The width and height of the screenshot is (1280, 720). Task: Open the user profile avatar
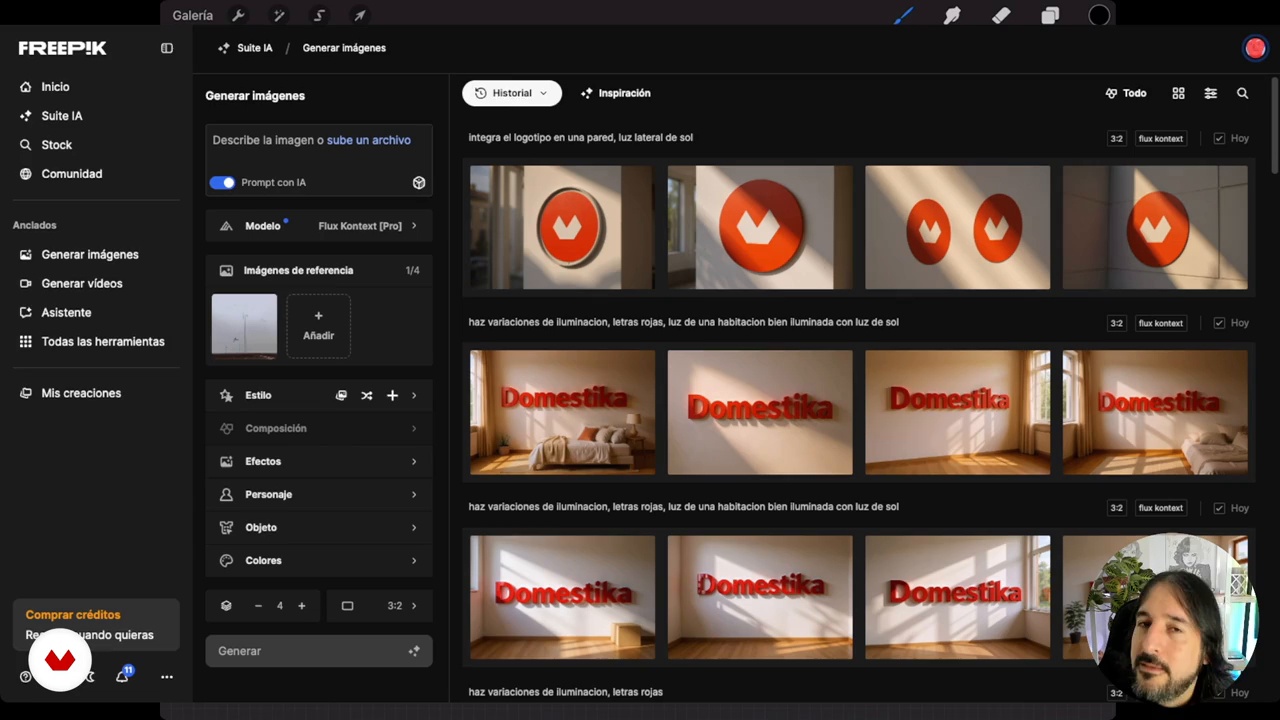1254,48
